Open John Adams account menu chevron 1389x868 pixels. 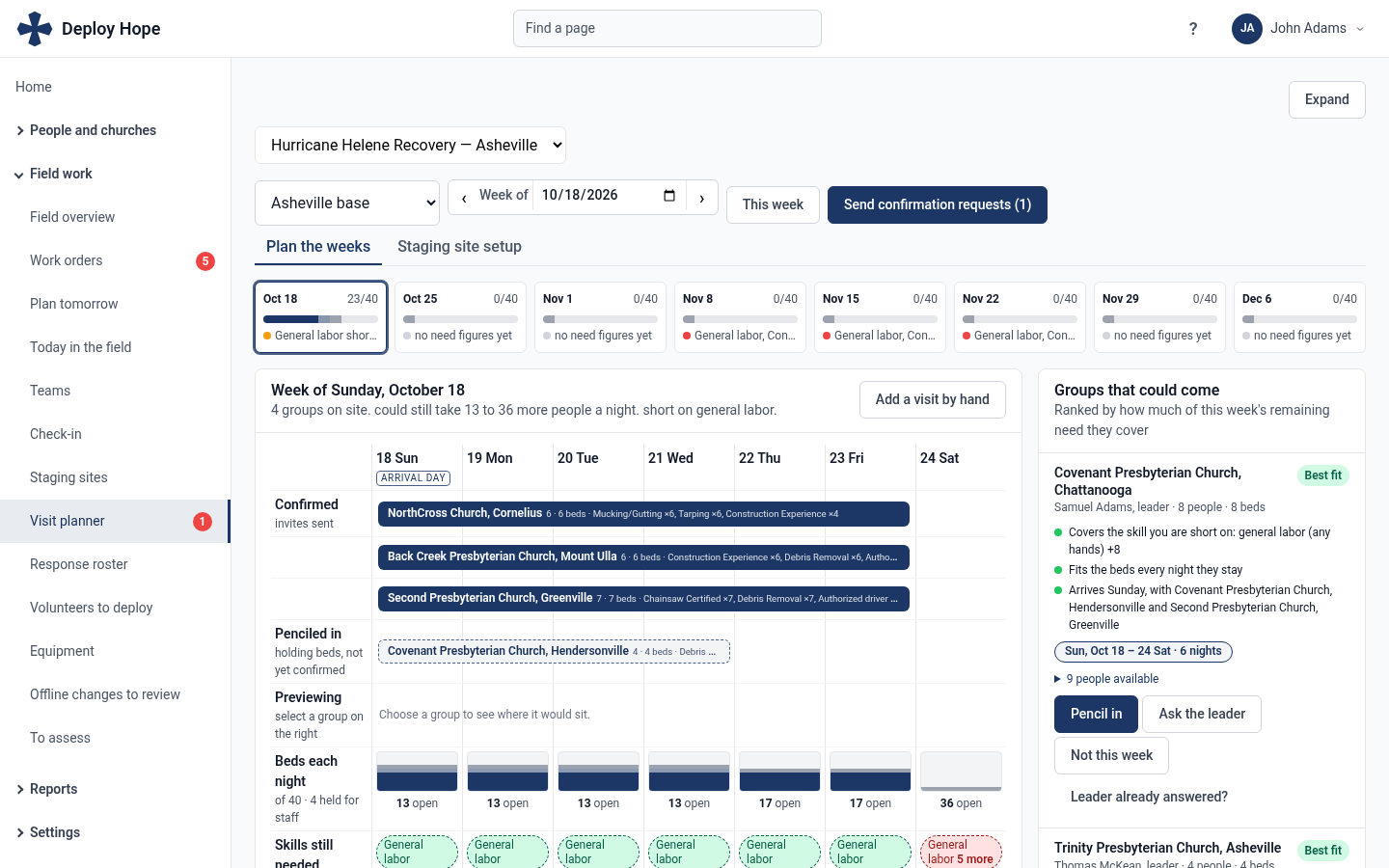[1360, 29]
